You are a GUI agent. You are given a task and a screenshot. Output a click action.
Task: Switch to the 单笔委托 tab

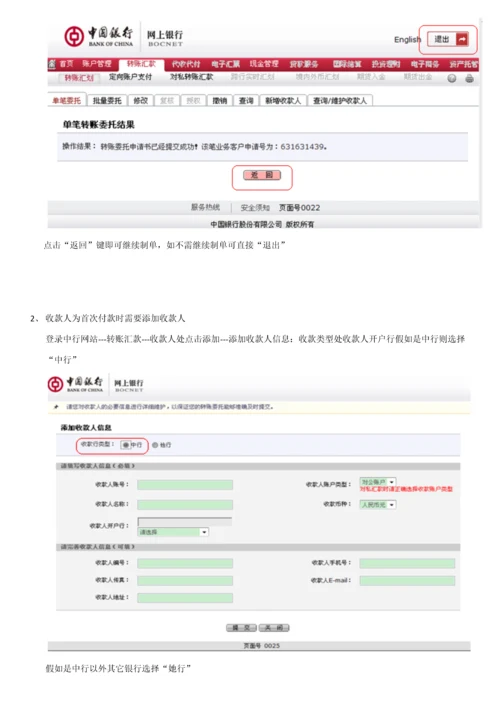[66, 101]
